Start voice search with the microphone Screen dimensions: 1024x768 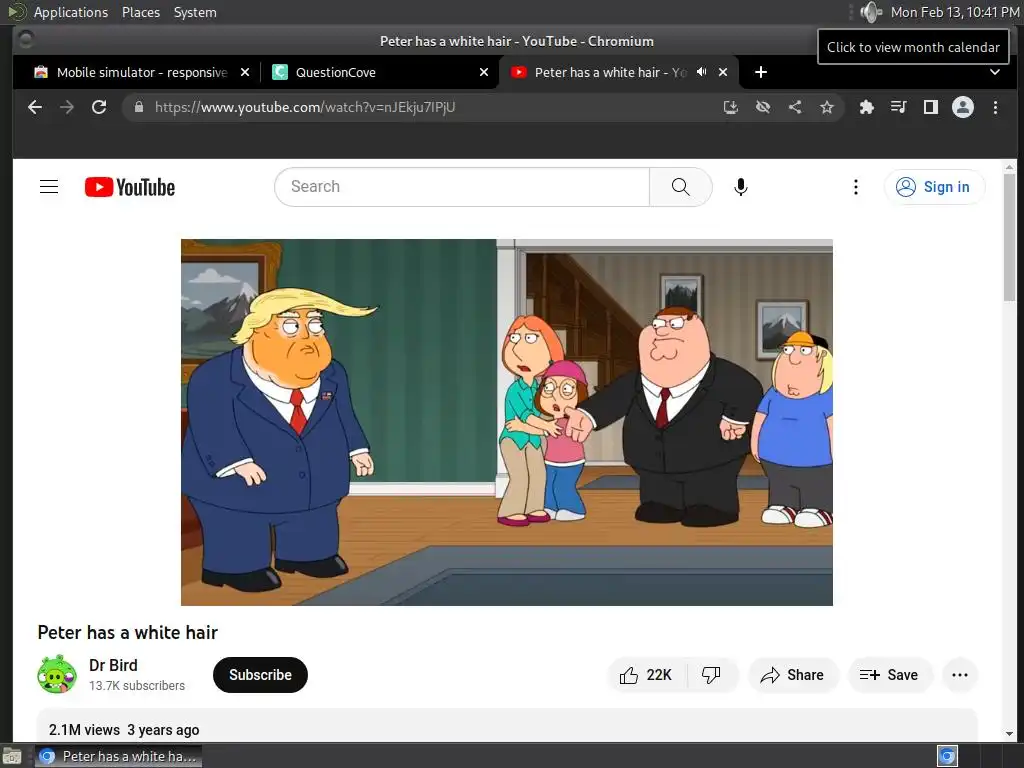click(x=741, y=187)
